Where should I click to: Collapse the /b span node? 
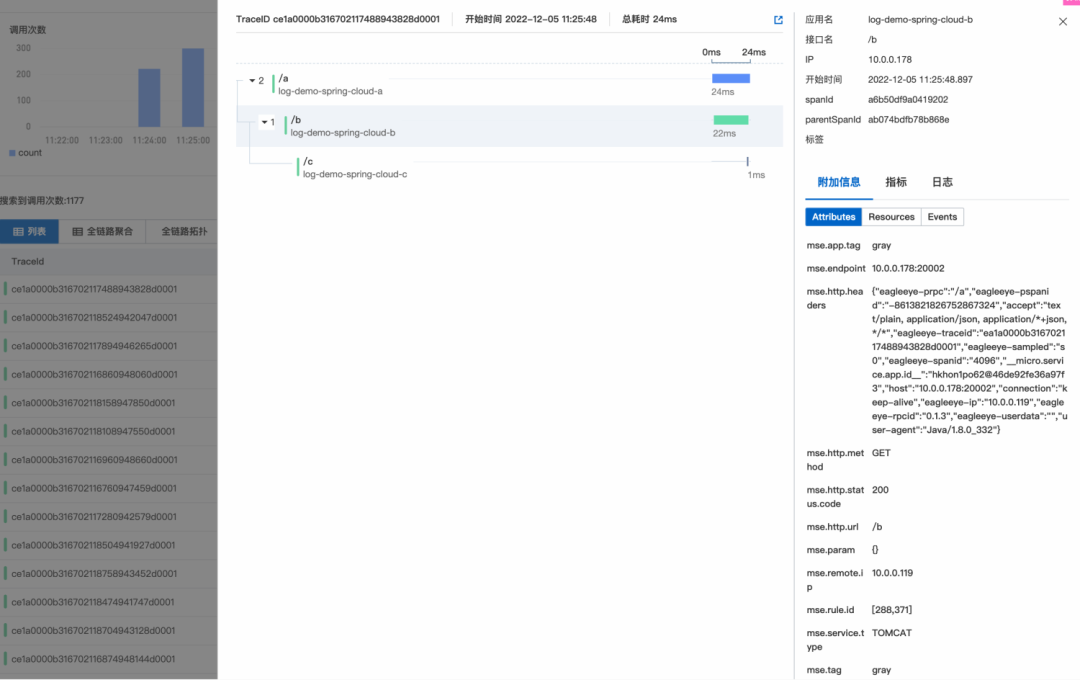(x=264, y=122)
